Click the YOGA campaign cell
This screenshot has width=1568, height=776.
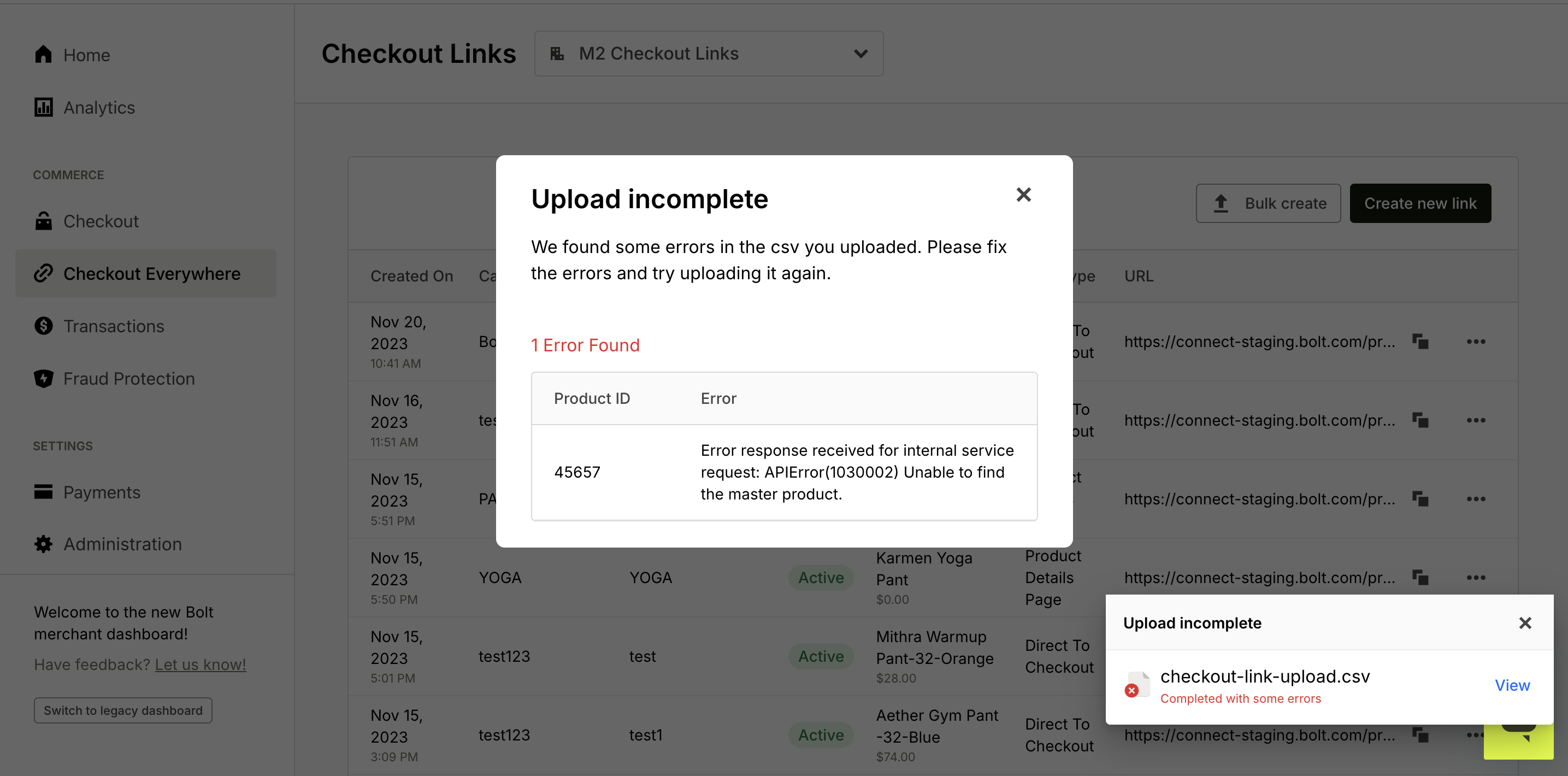click(x=500, y=578)
